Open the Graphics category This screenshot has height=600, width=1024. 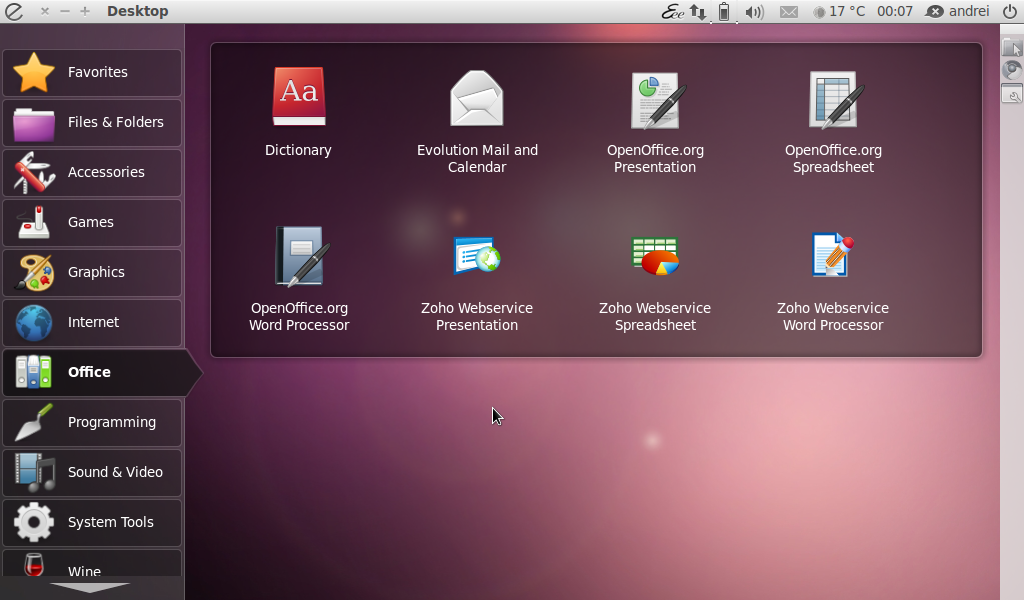92,272
